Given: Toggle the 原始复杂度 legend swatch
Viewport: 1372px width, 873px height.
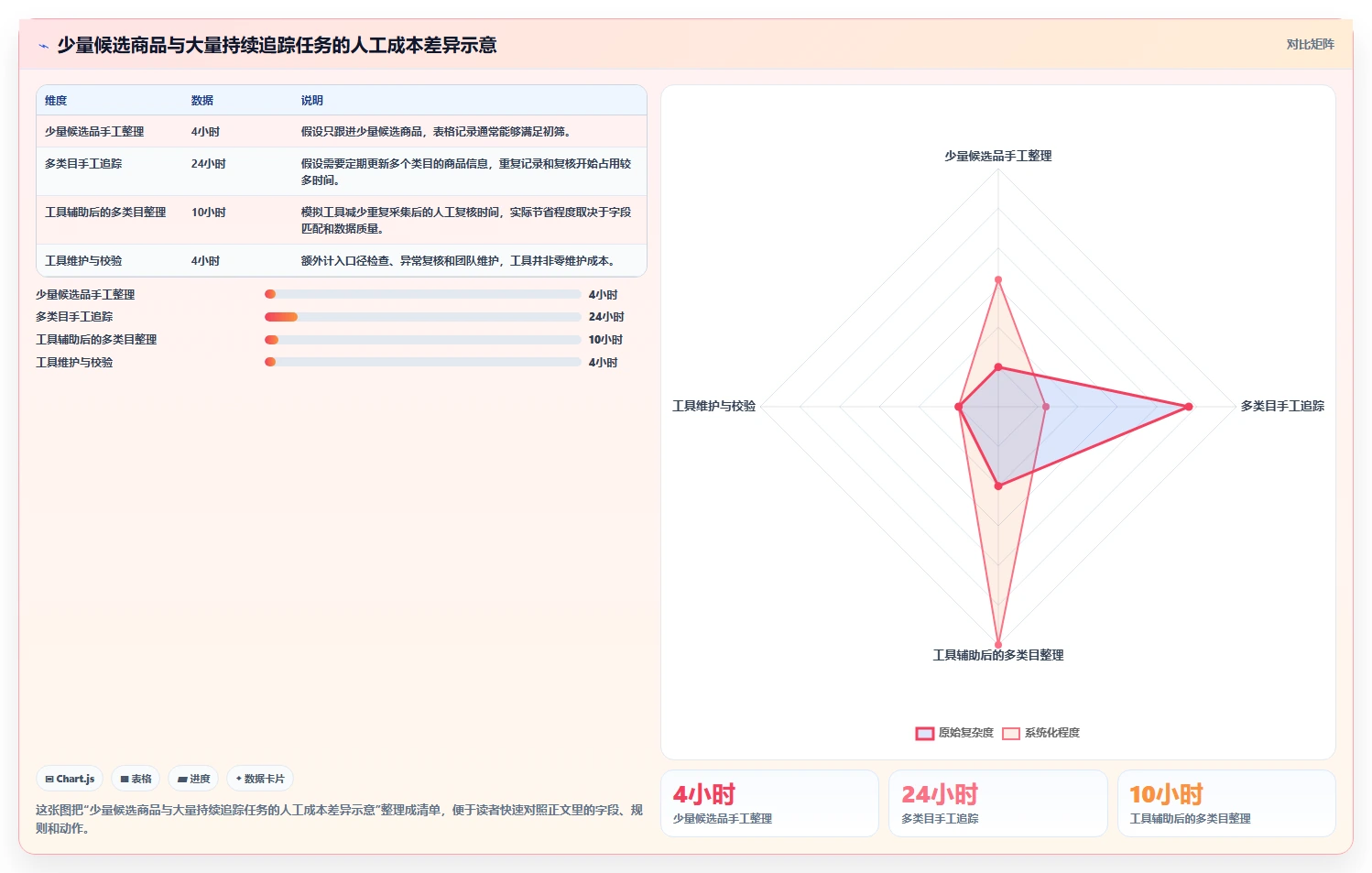Looking at the screenshot, I should pyautogui.click(x=924, y=733).
